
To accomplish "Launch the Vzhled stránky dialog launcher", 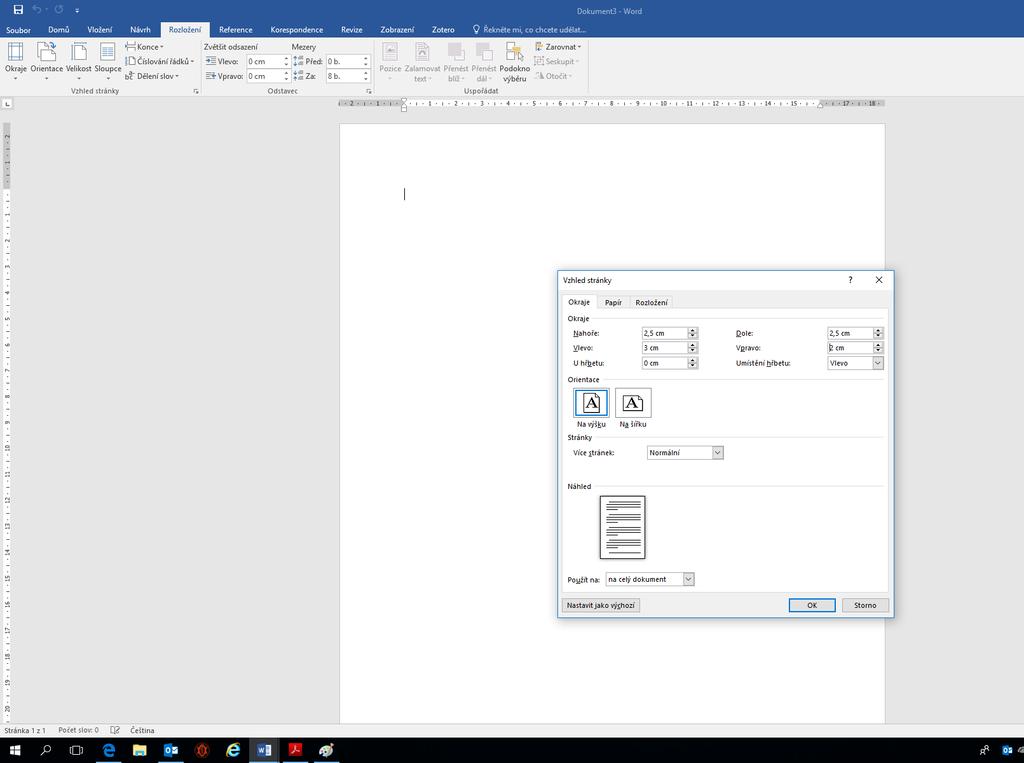I will click(196, 91).
